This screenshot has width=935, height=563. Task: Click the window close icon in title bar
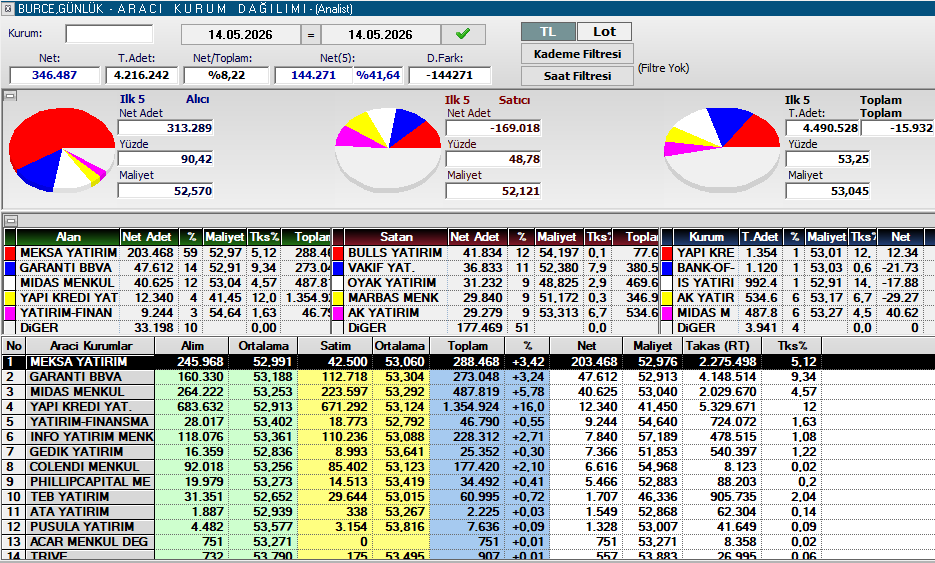click(8, 8)
